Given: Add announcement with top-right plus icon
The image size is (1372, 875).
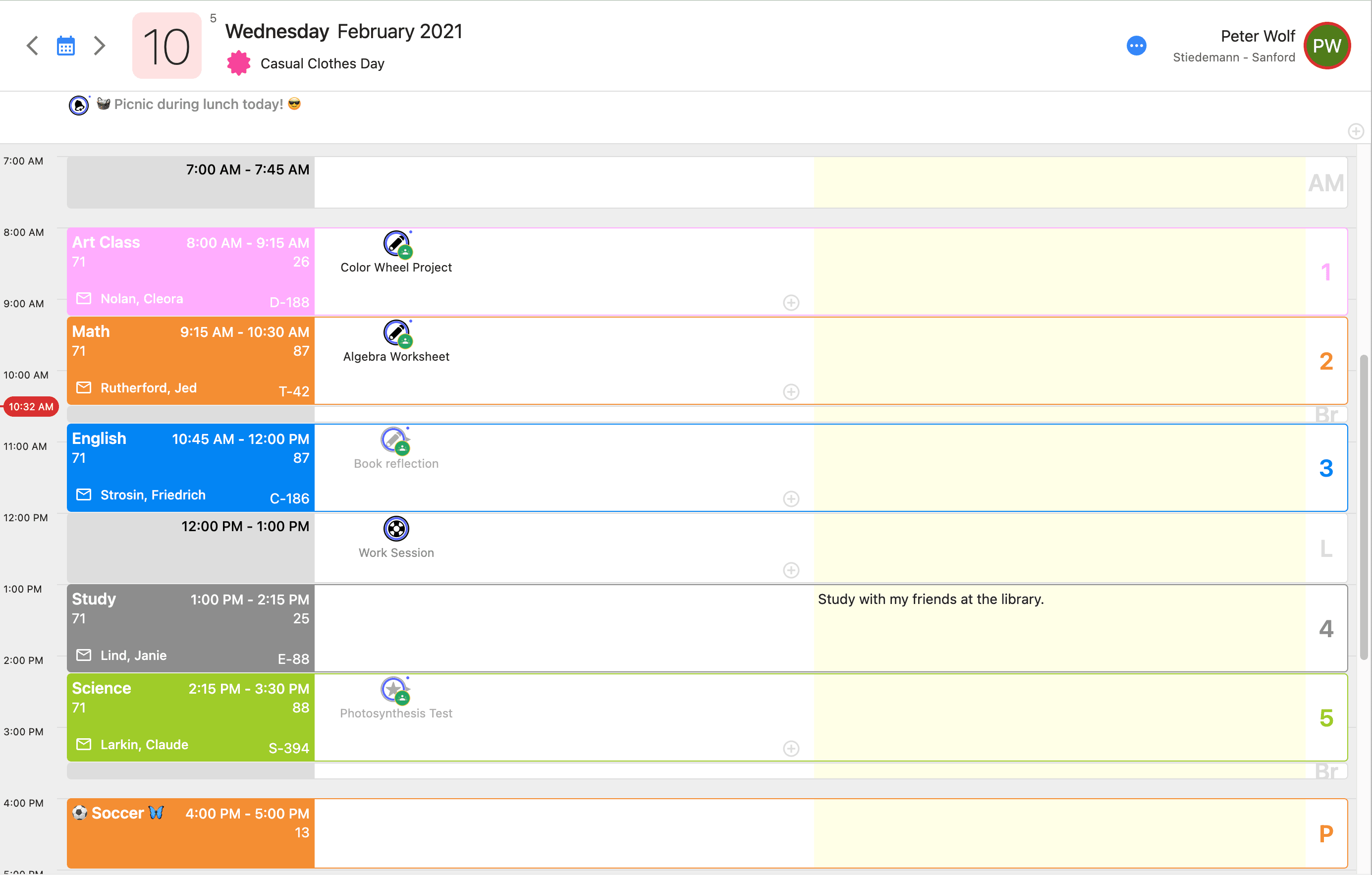Looking at the screenshot, I should 1356,132.
